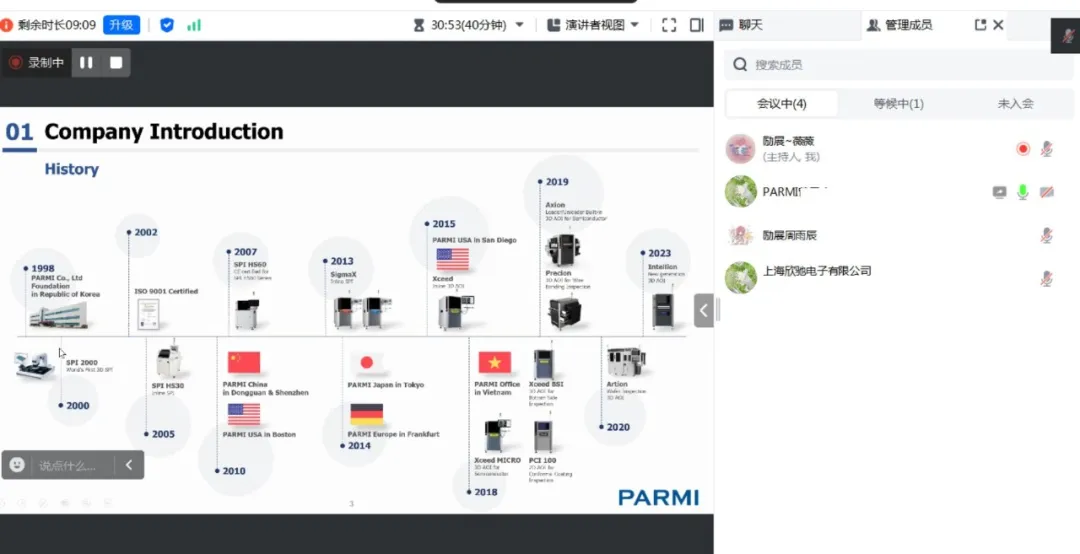
Task: Click the ISO 9001 Certified label
Action: click(166, 291)
